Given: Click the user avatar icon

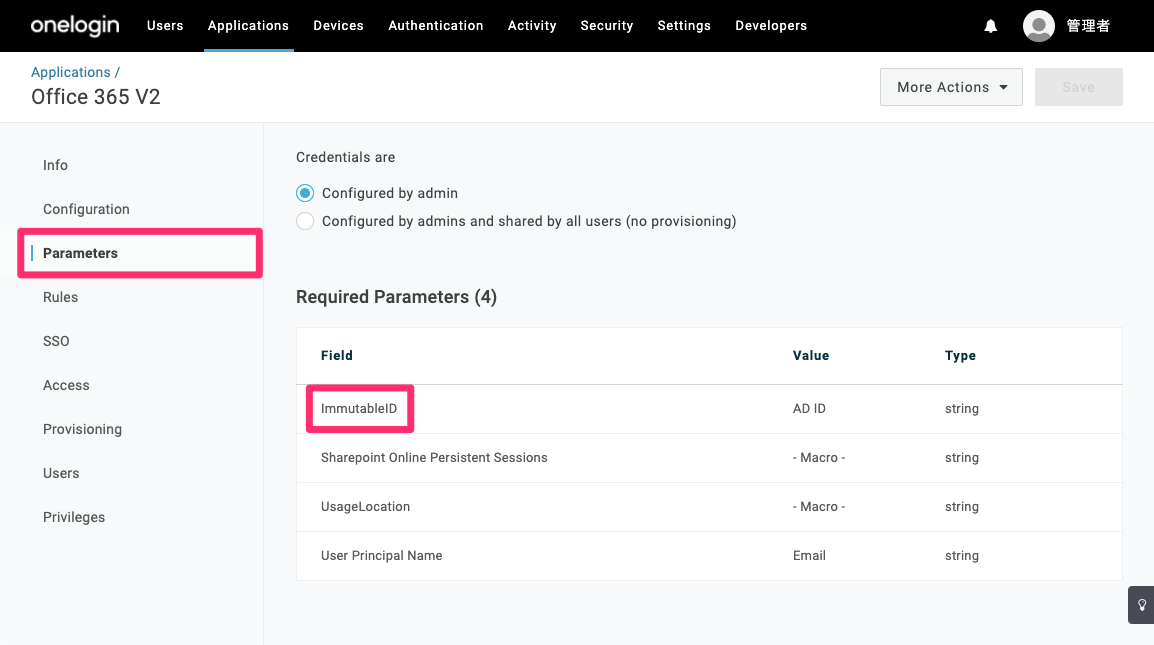Looking at the screenshot, I should tap(1038, 26).
